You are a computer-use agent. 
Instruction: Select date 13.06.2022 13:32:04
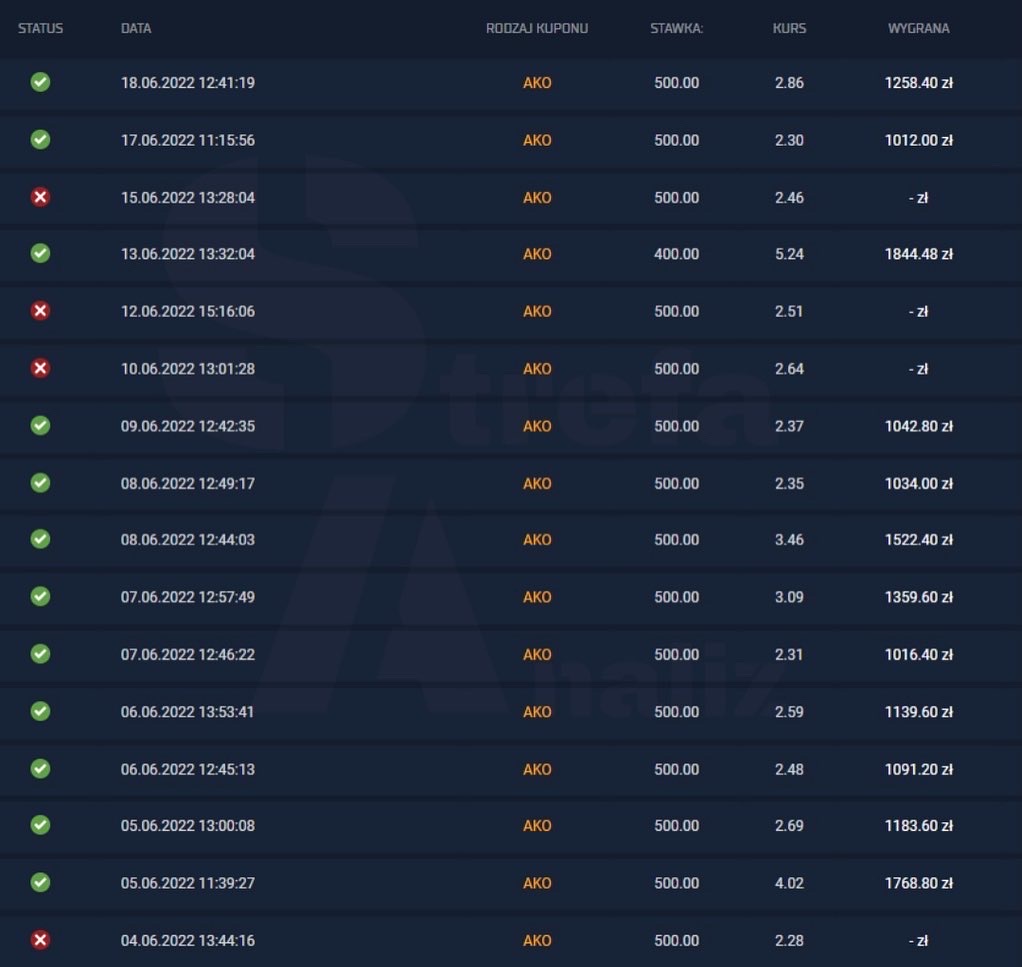tap(188, 254)
